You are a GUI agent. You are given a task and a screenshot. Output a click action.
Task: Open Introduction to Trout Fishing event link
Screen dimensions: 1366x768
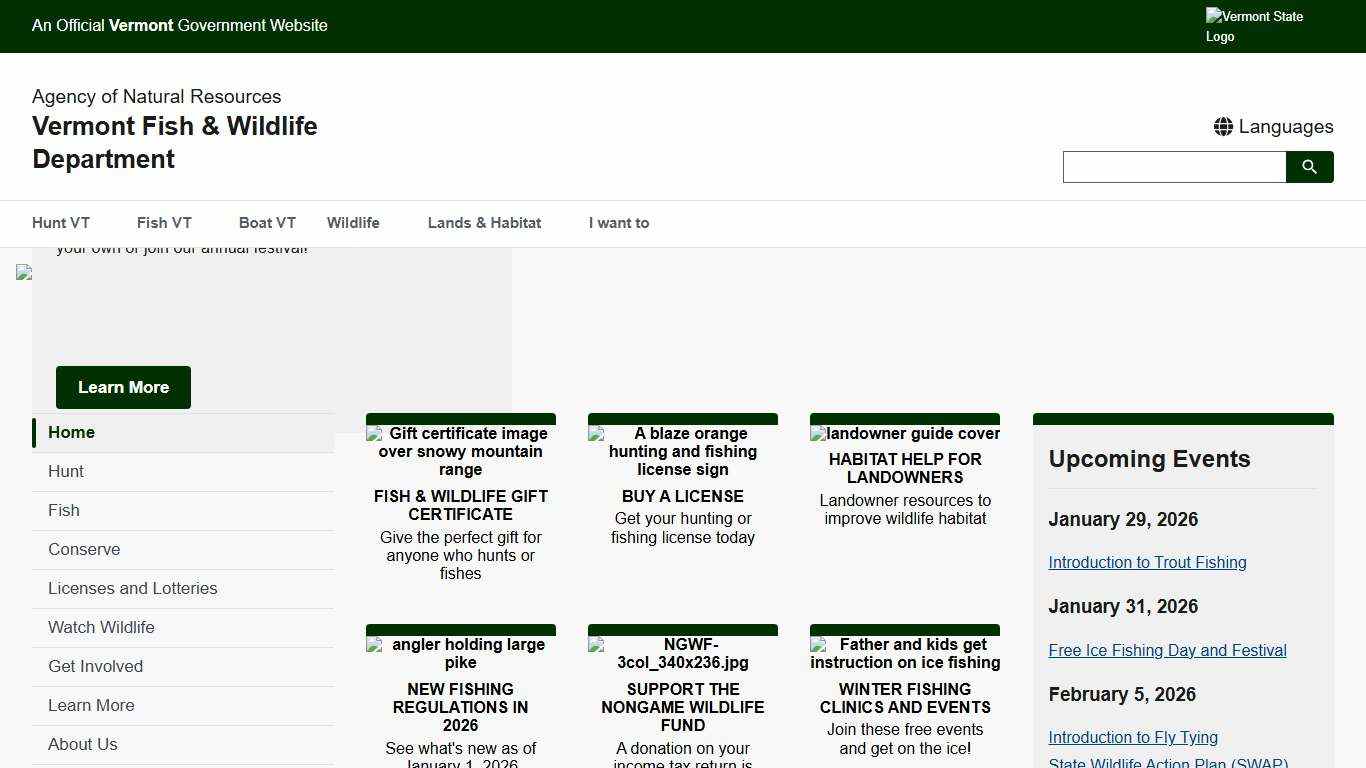tap(1147, 562)
